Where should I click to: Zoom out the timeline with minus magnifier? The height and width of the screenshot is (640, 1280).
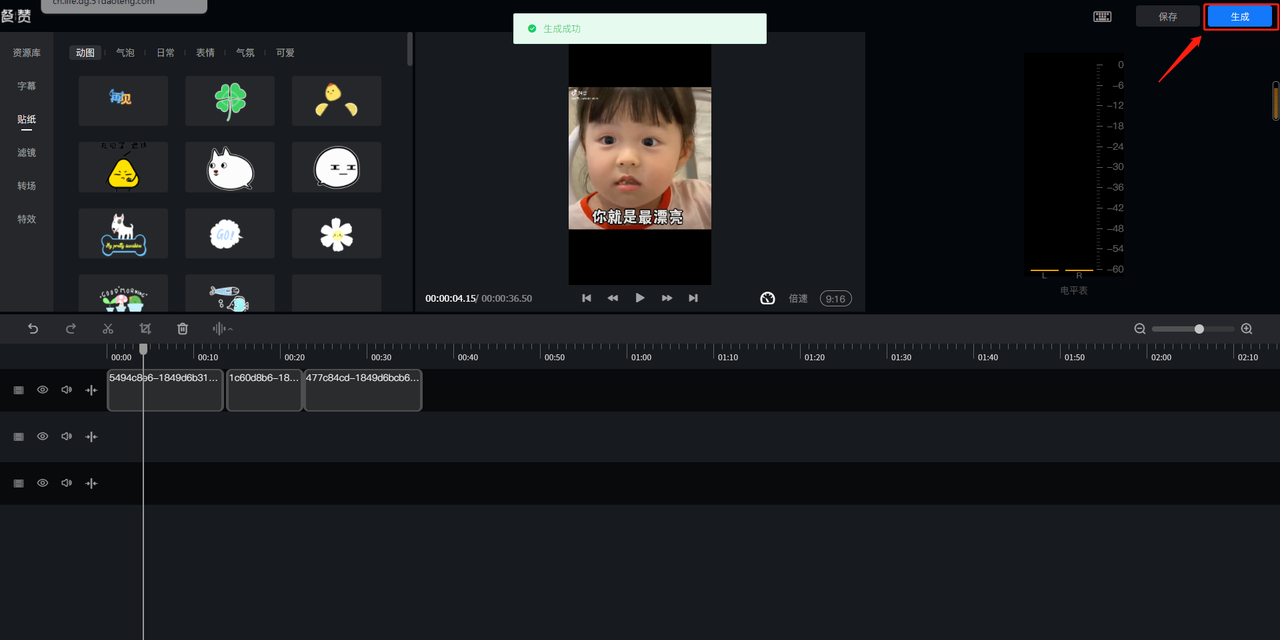[x=1140, y=329]
